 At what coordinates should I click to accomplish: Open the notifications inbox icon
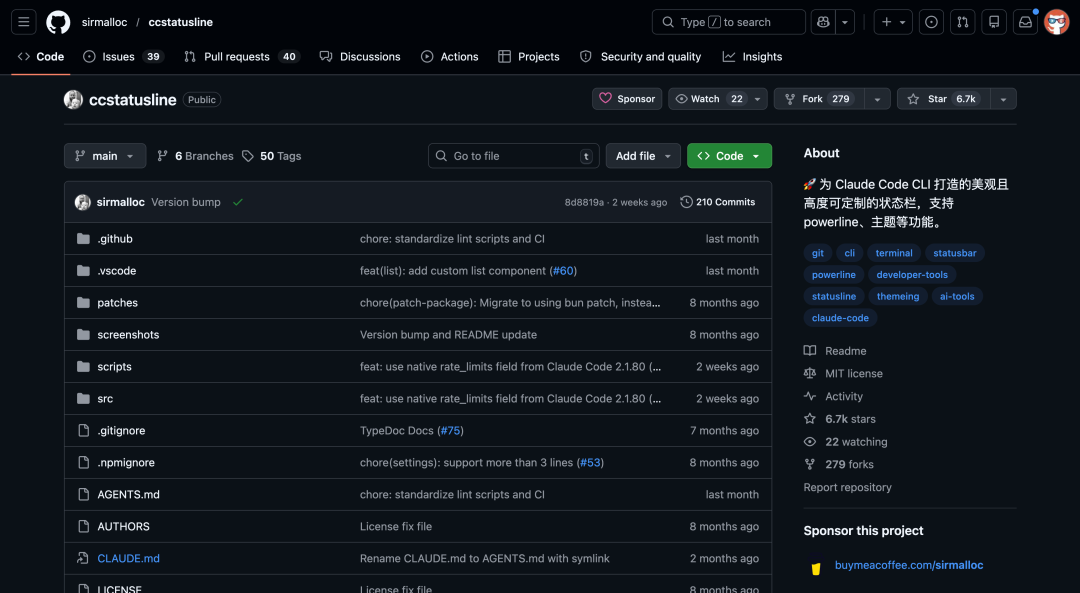coord(1024,21)
